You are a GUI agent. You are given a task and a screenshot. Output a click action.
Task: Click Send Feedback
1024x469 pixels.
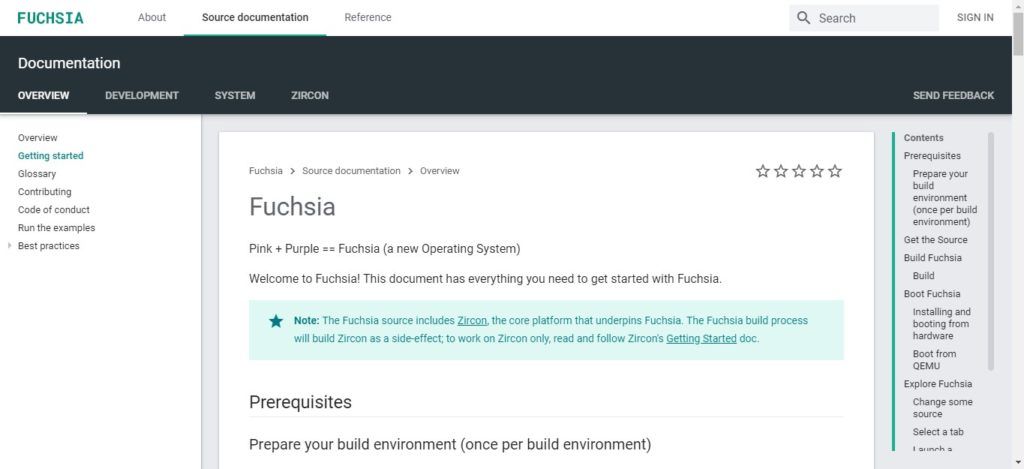pyautogui.click(x=953, y=95)
